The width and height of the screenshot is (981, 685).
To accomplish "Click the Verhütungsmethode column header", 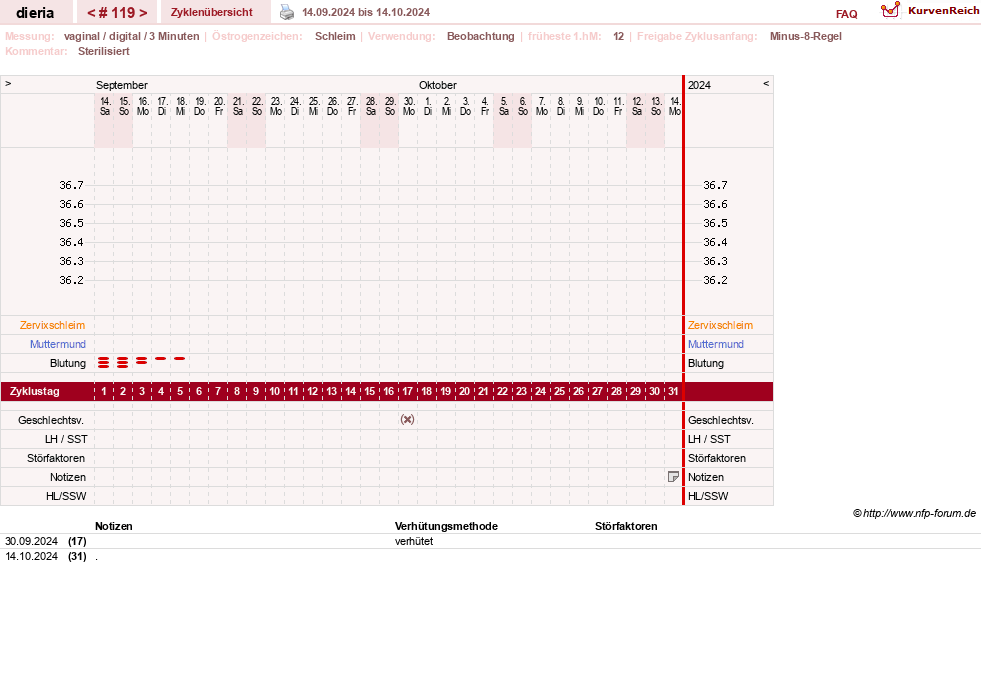I will [x=446, y=526].
